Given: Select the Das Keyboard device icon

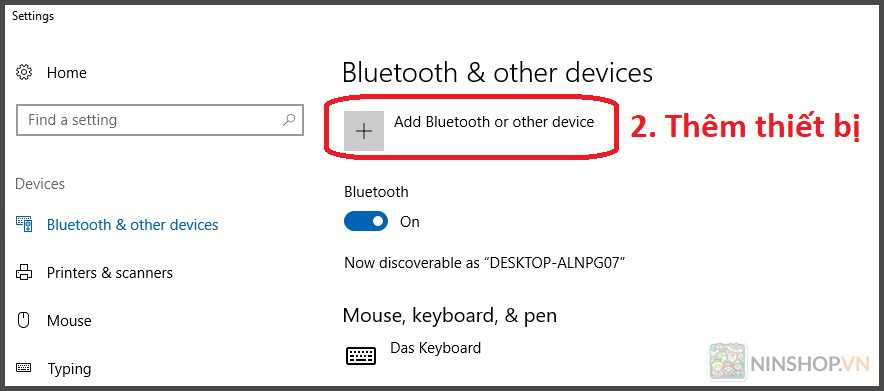Looking at the screenshot, I should click(x=361, y=356).
